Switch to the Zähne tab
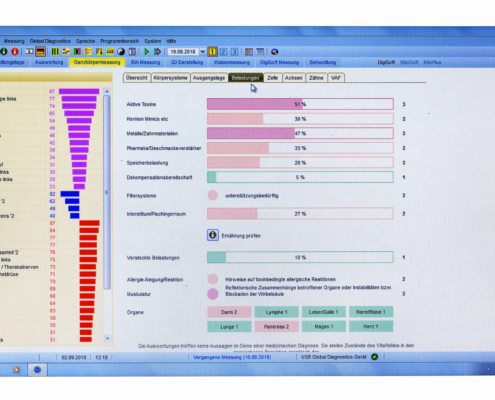Screen dimensions: 495x400 pyautogui.click(x=316, y=78)
